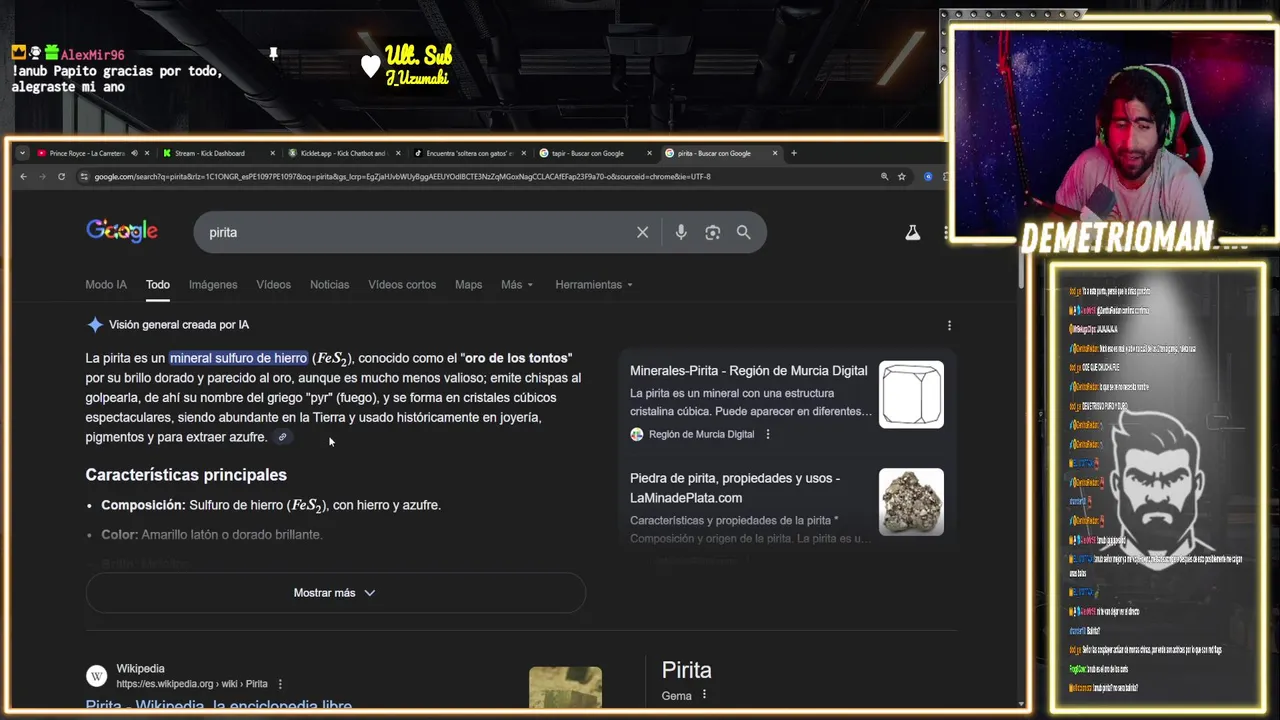Open the zoom magnifier icon in address bar

(x=884, y=176)
